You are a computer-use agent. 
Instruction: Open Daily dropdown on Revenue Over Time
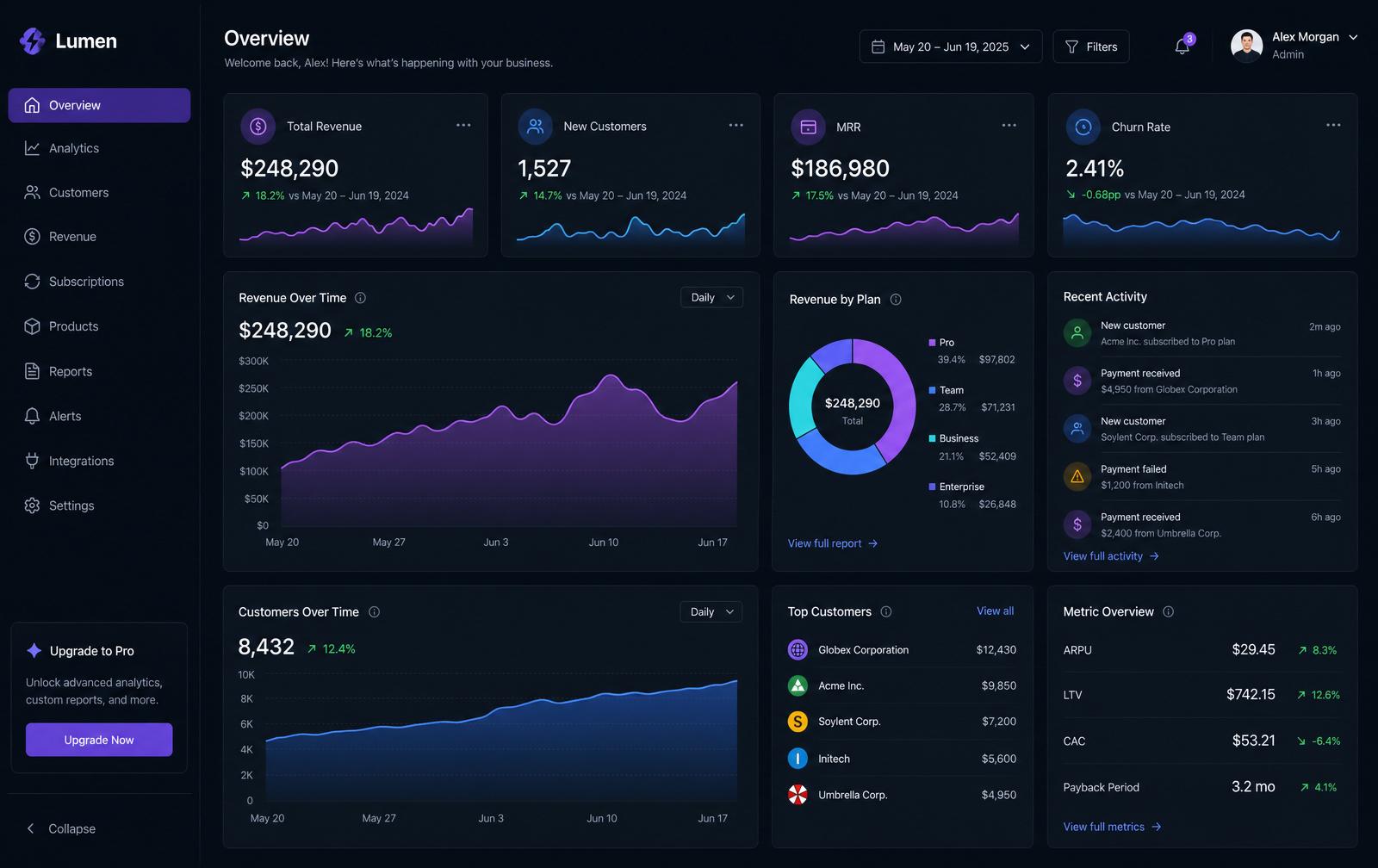(x=712, y=298)
